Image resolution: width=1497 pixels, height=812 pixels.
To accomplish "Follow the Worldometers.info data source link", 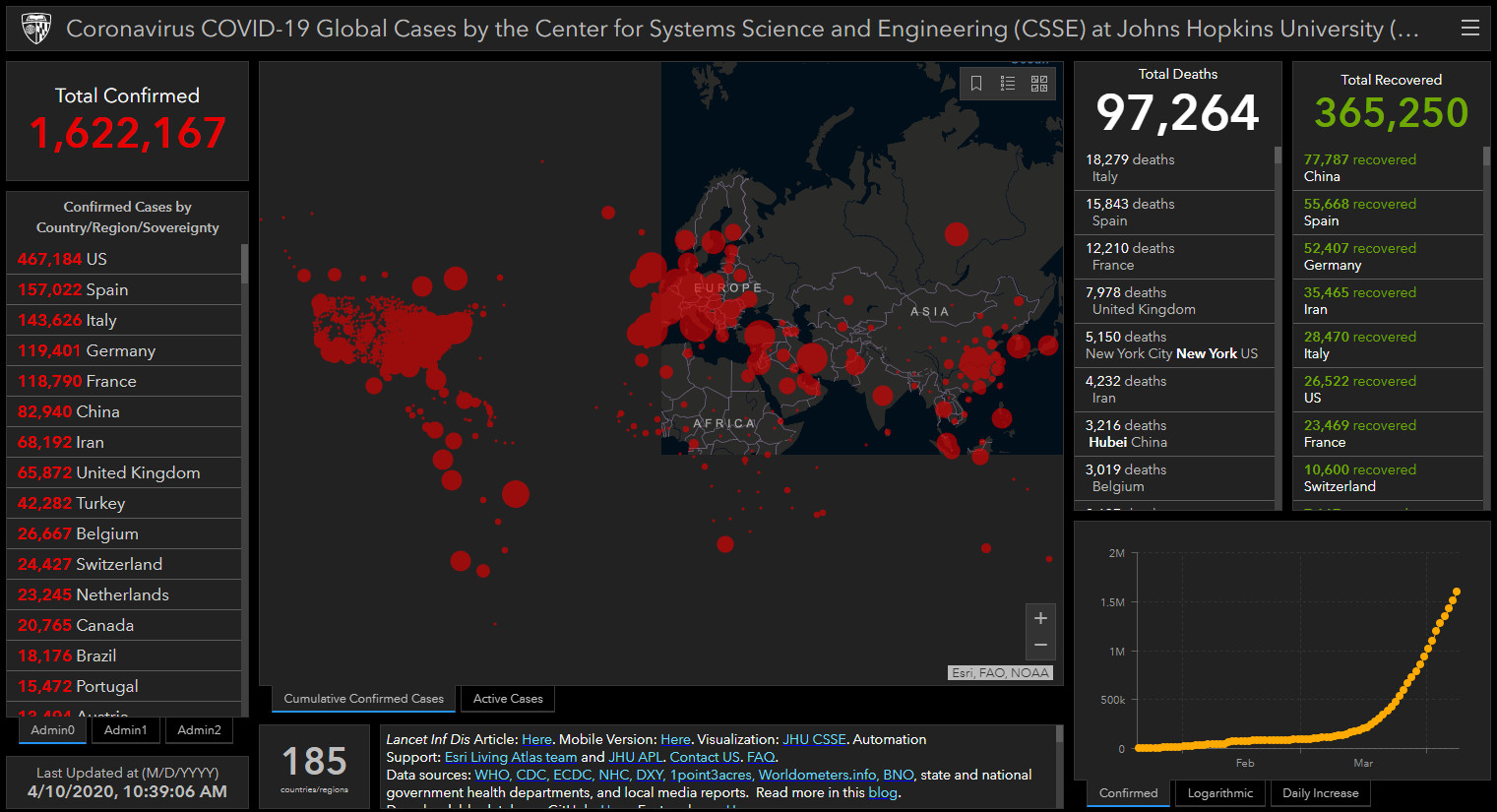I will tap(818, 775).
